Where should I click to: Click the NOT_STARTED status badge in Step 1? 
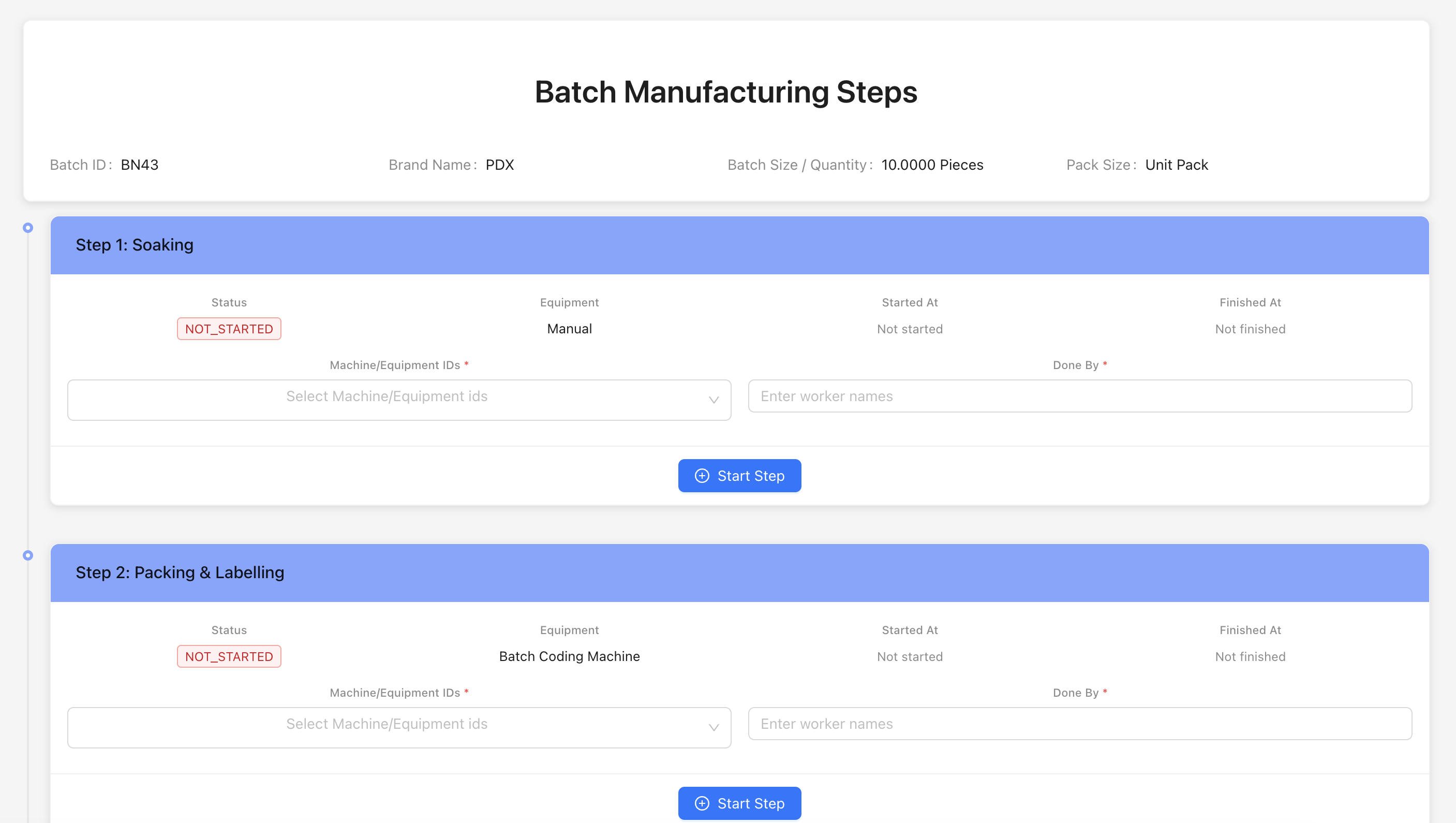click(x=228, y=328)
